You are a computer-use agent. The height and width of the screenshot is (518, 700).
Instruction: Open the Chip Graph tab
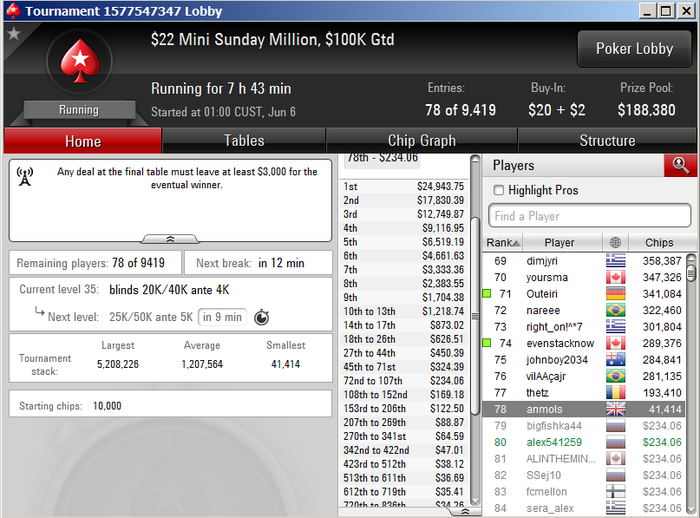tap(421, 141)
